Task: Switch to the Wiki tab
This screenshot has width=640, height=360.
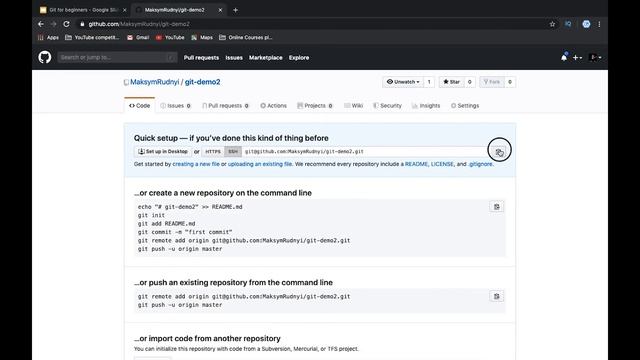Action: pos(353,106)
